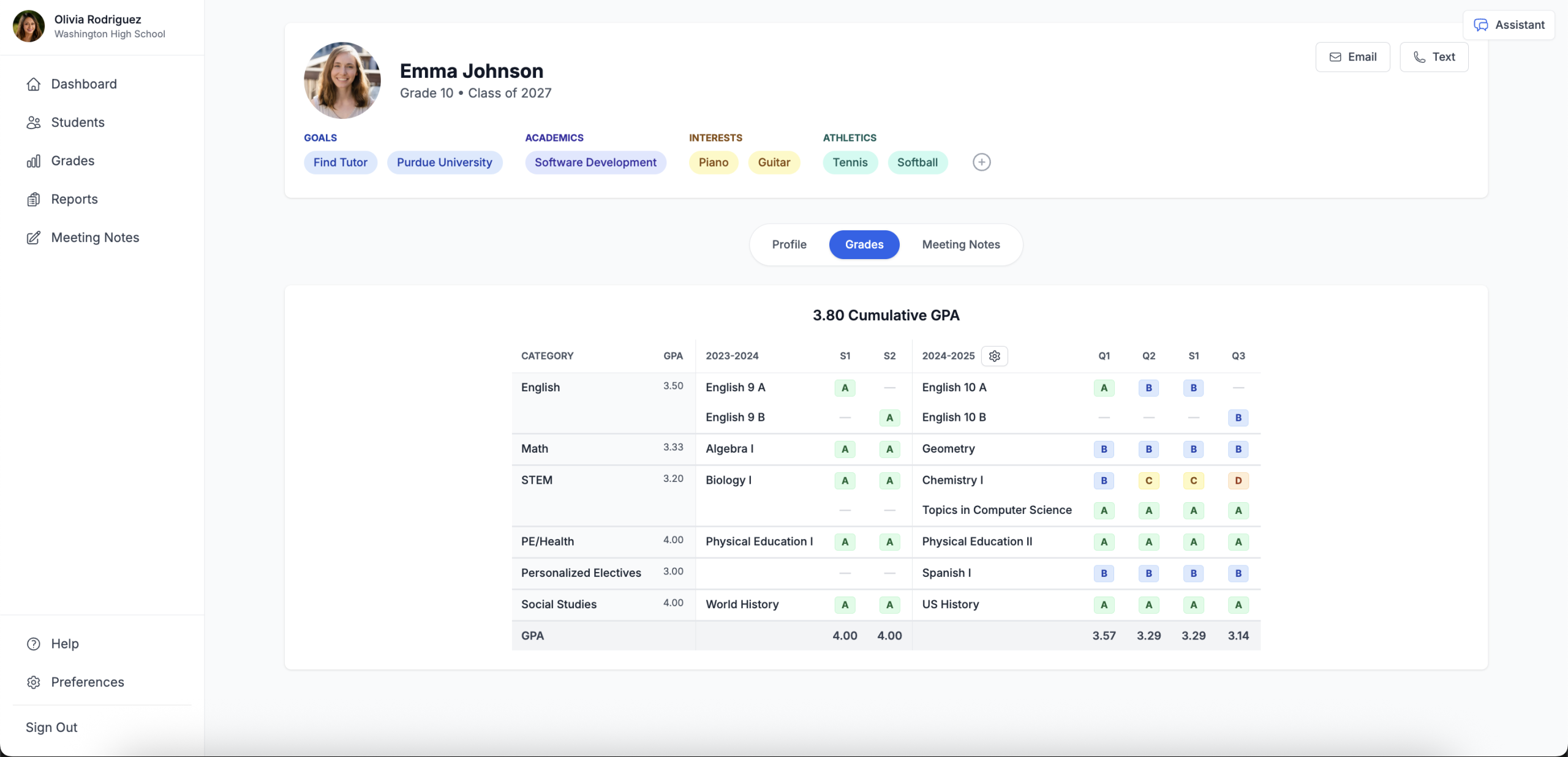Open the Assistant chat icon
The width and height of the screenshot is (1568, 757).
[1480, 25]
